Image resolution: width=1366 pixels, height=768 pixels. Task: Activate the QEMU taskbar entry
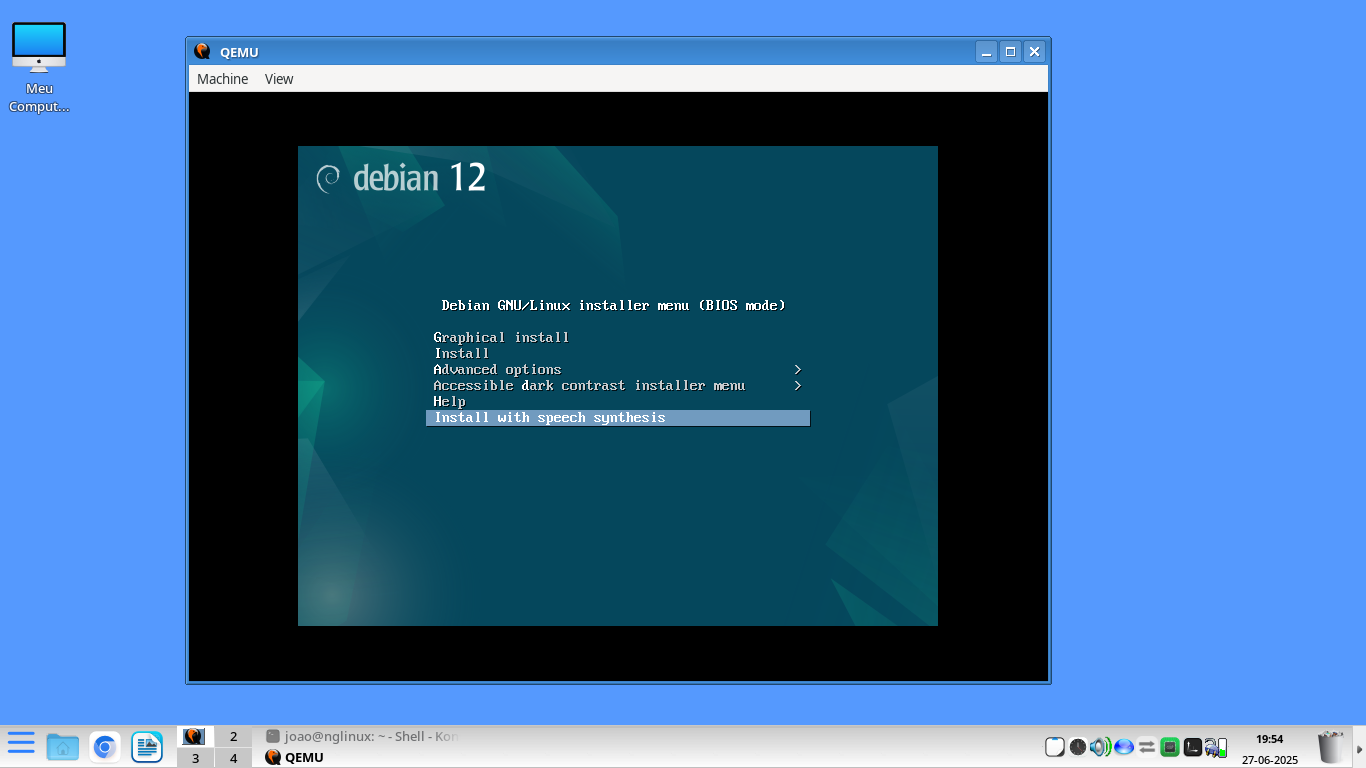295,757
